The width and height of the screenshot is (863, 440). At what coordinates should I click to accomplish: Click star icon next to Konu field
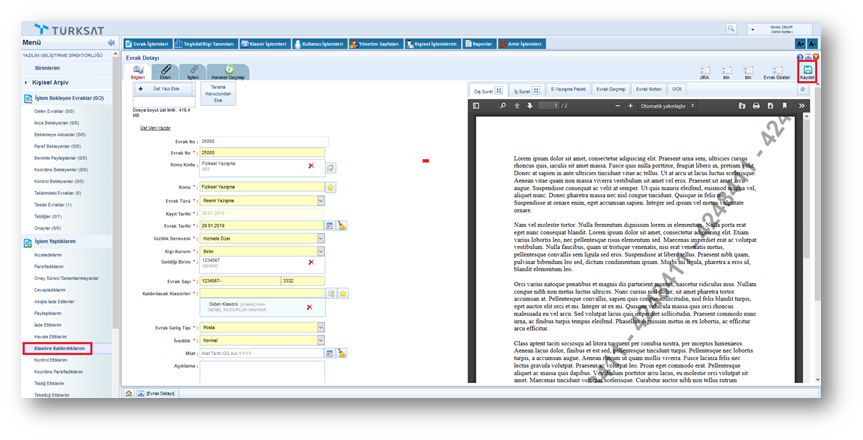pyautogui.click(x=331, y=187)
